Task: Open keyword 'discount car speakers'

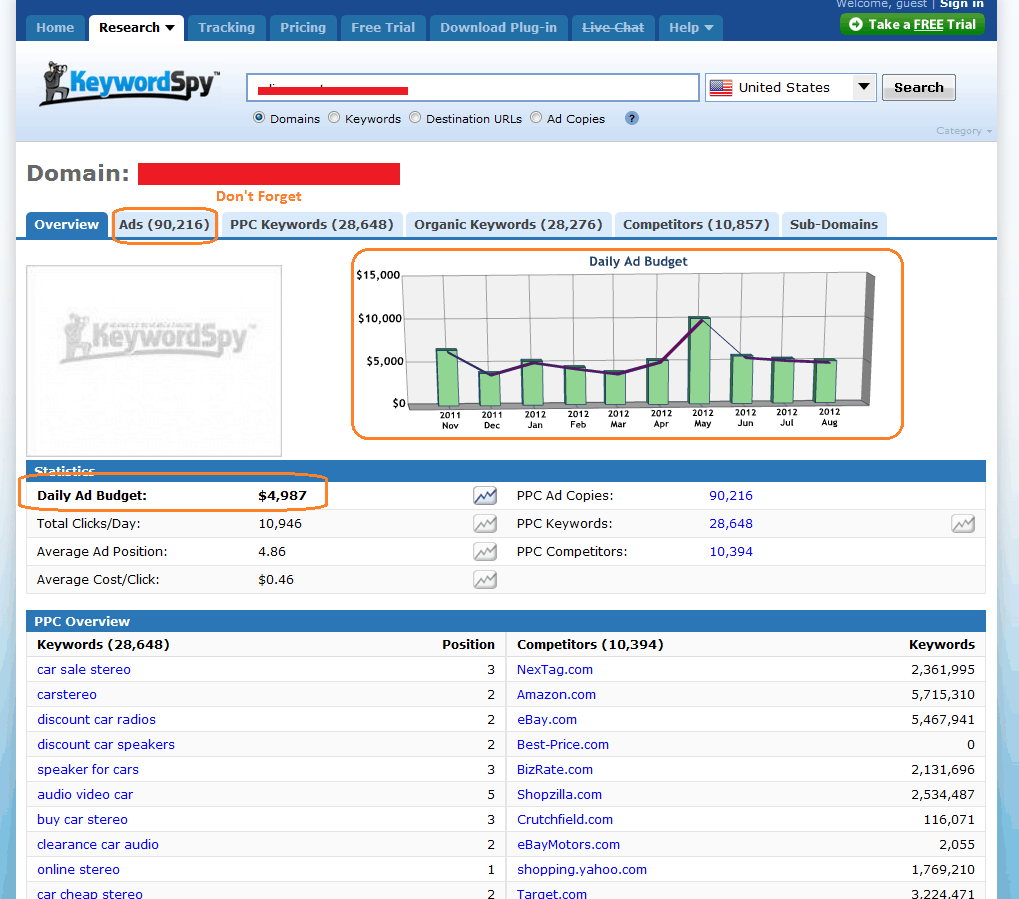Action: 106,745
